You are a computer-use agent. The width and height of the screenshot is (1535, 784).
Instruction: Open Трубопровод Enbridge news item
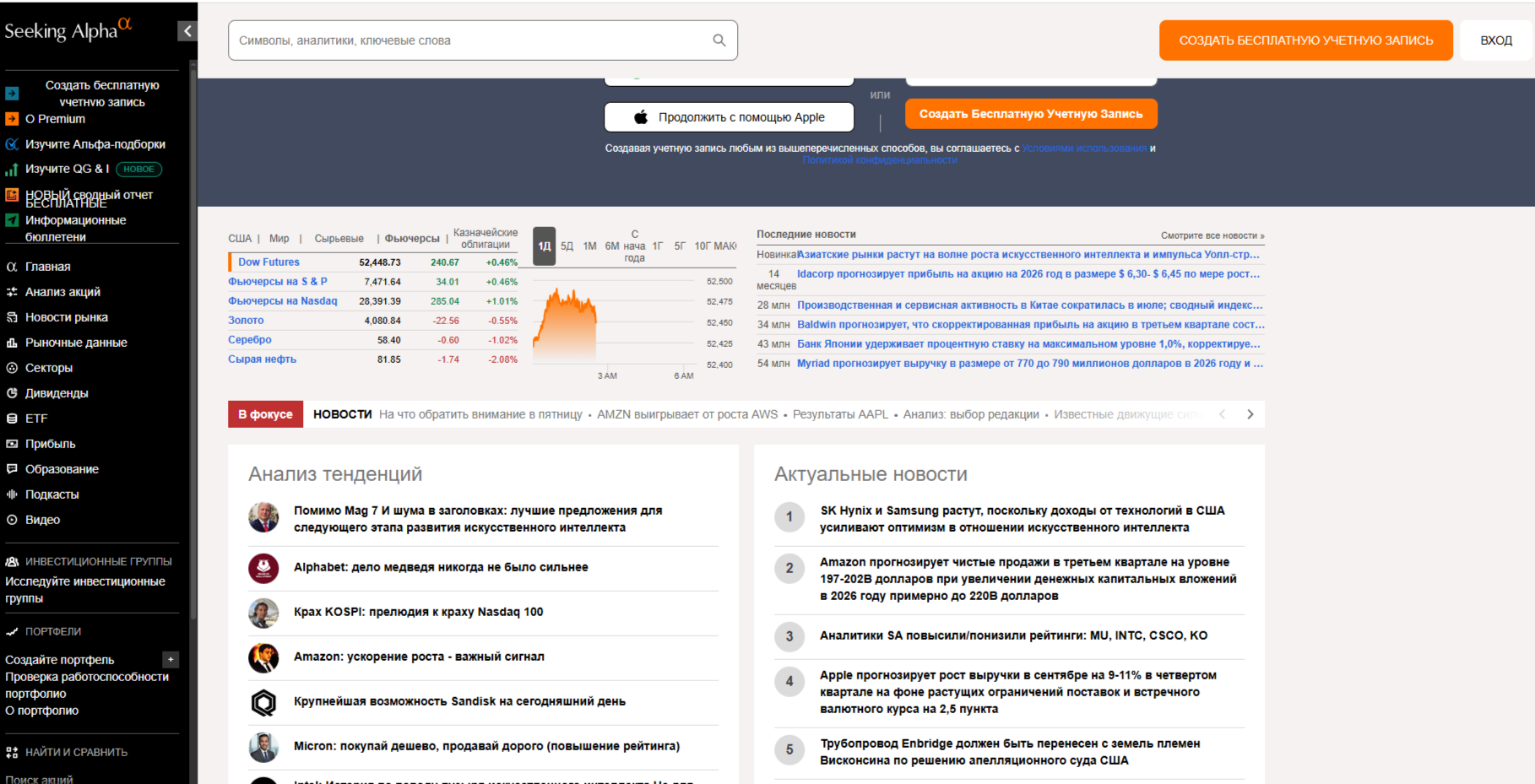1010,752
